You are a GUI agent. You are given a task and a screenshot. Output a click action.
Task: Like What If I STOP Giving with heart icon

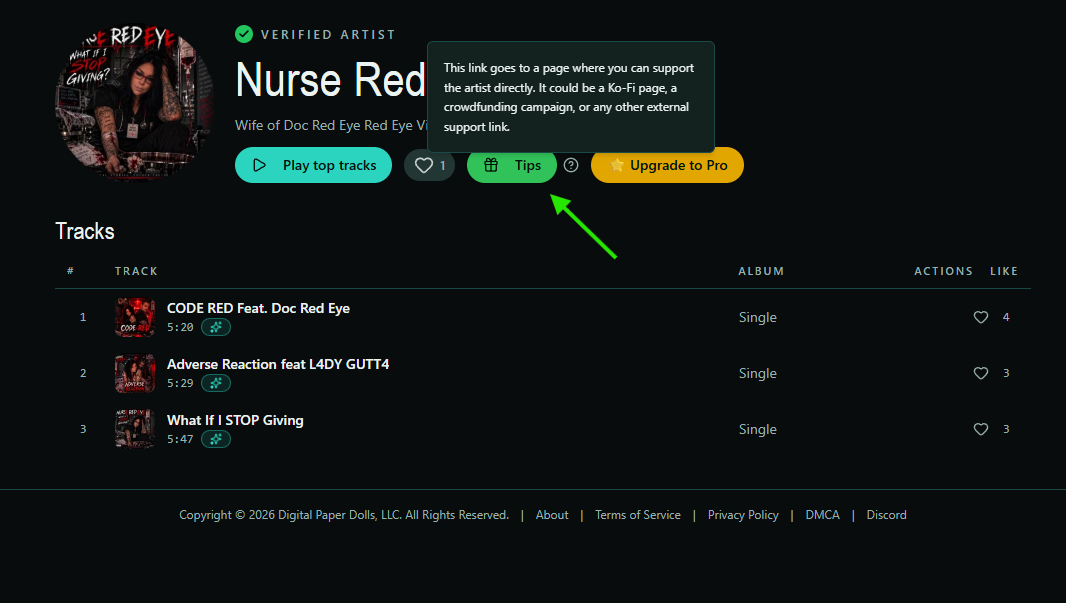click(x=981, y=429)
